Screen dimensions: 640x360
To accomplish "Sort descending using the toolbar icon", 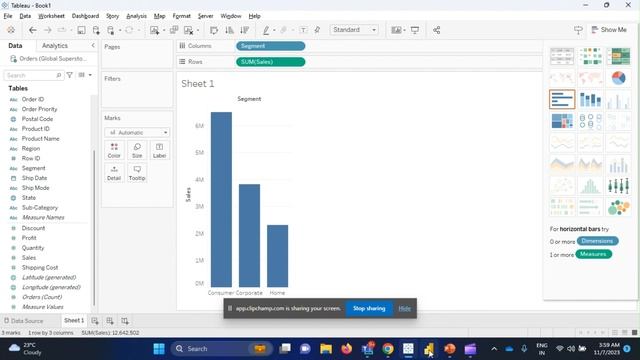I will (244, 30).
